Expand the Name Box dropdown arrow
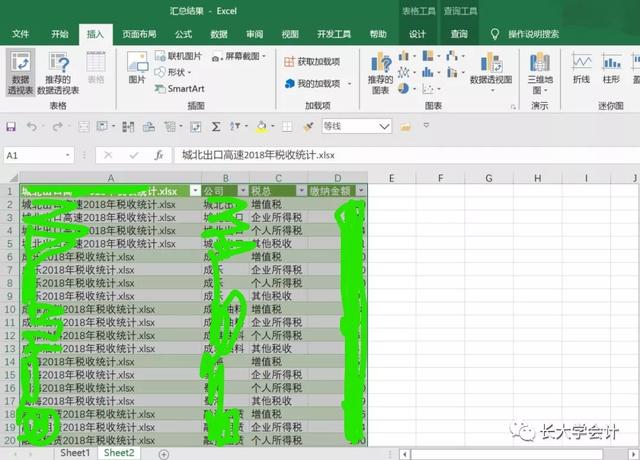This screenshot has height=460, width=640. pyautogui.click(x=68, y=156)
